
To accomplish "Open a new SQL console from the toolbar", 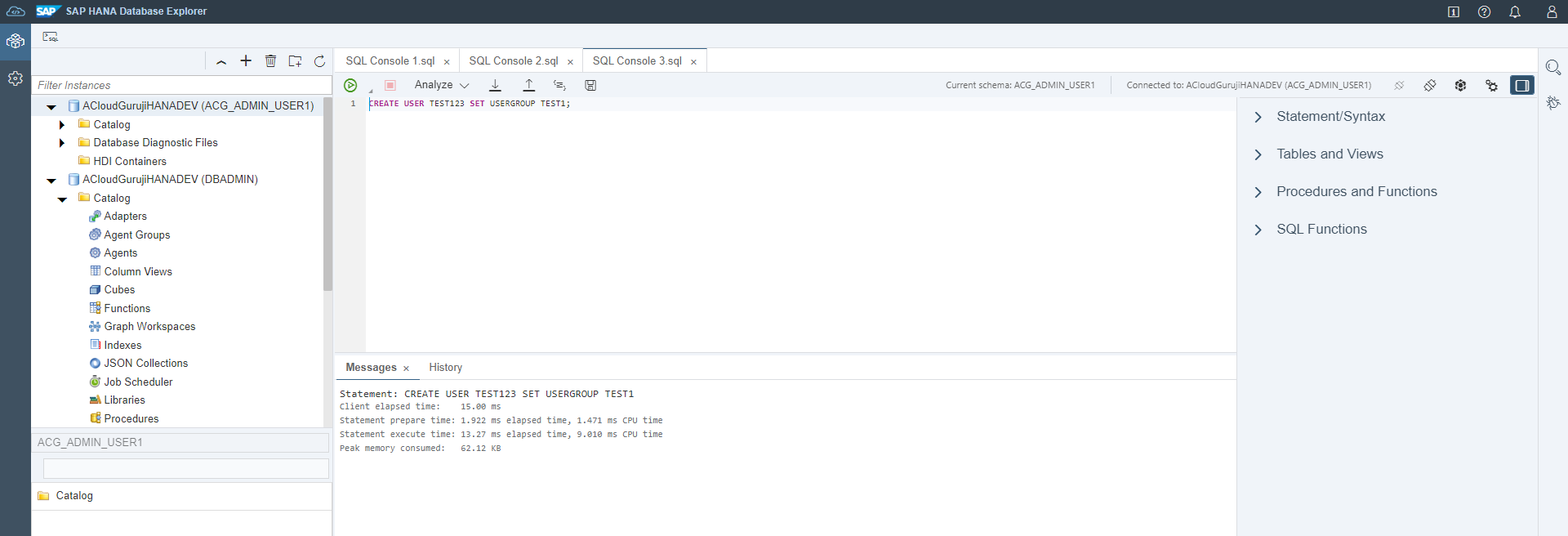I will point(51,37).
